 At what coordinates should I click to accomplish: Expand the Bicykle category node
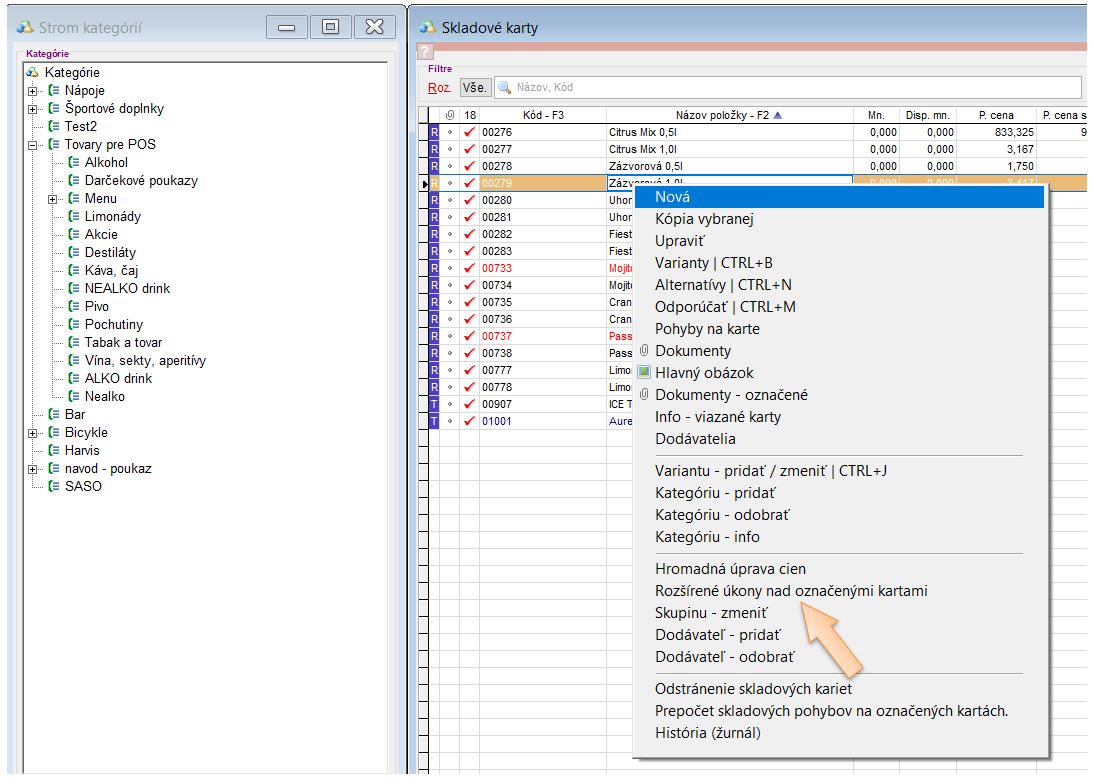click(x=33, y=433)
